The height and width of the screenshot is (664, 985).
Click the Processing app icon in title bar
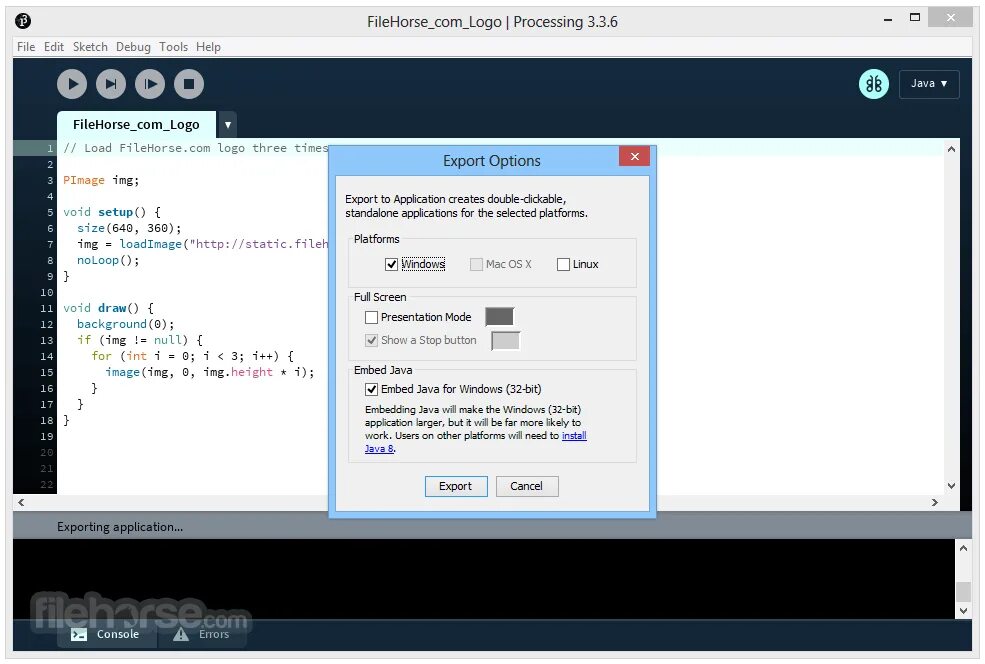click(x=23, y=21)
